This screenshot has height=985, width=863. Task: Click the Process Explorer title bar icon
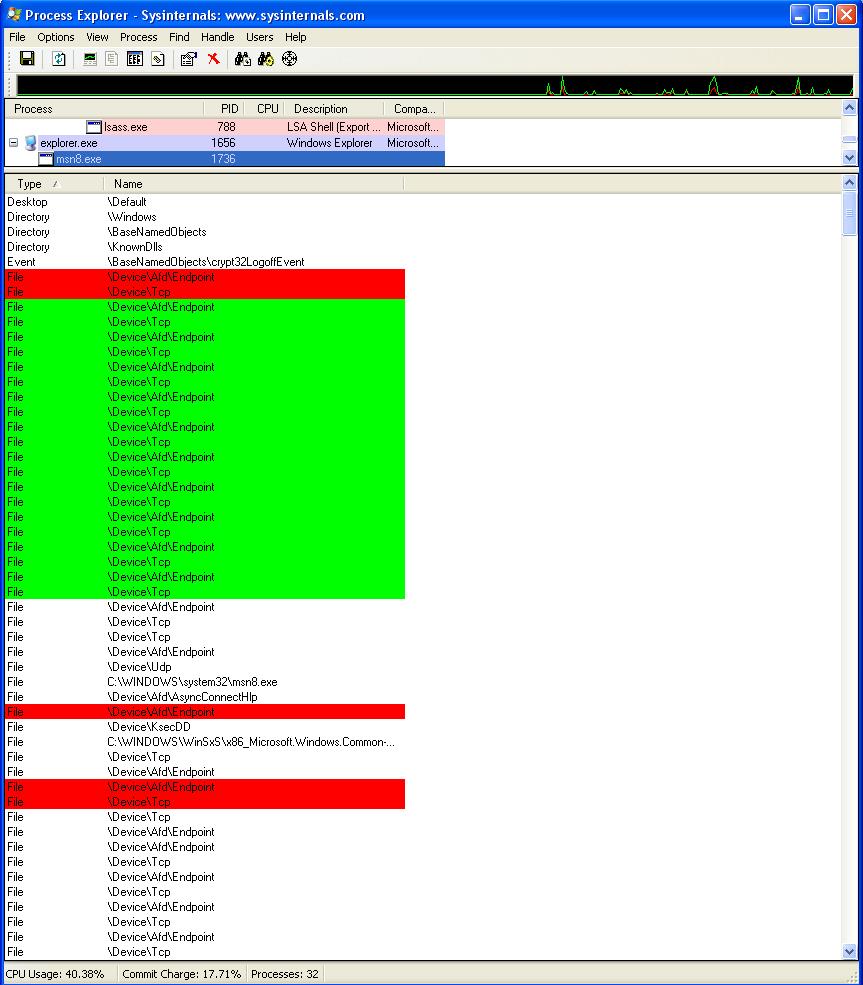(x=14, y=14)
